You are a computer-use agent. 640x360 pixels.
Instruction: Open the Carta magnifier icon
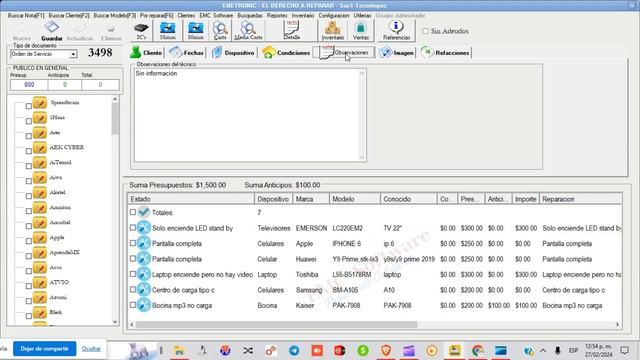(220, 28)
